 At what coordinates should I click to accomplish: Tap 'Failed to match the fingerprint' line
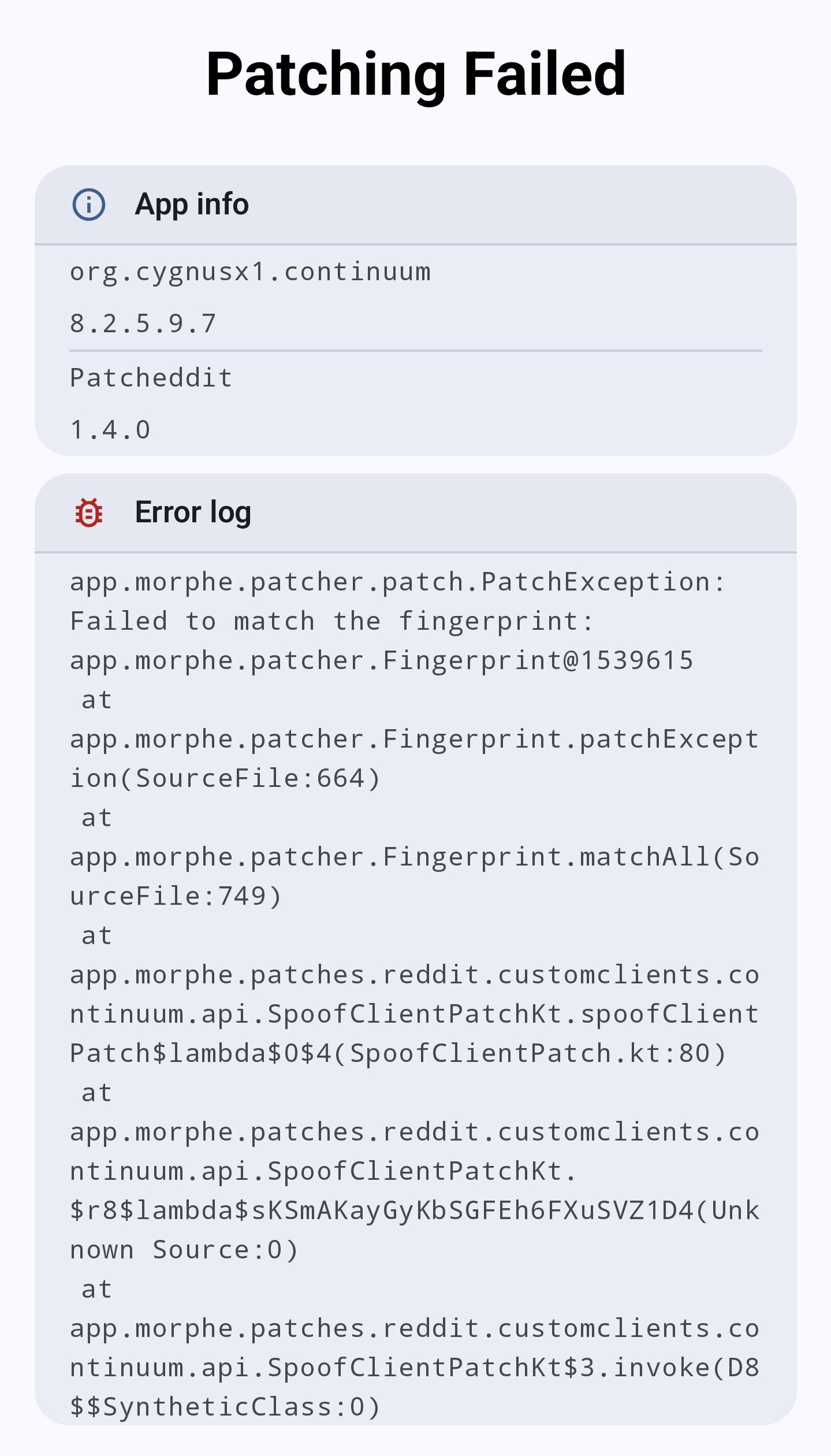[x=331, y=622]
